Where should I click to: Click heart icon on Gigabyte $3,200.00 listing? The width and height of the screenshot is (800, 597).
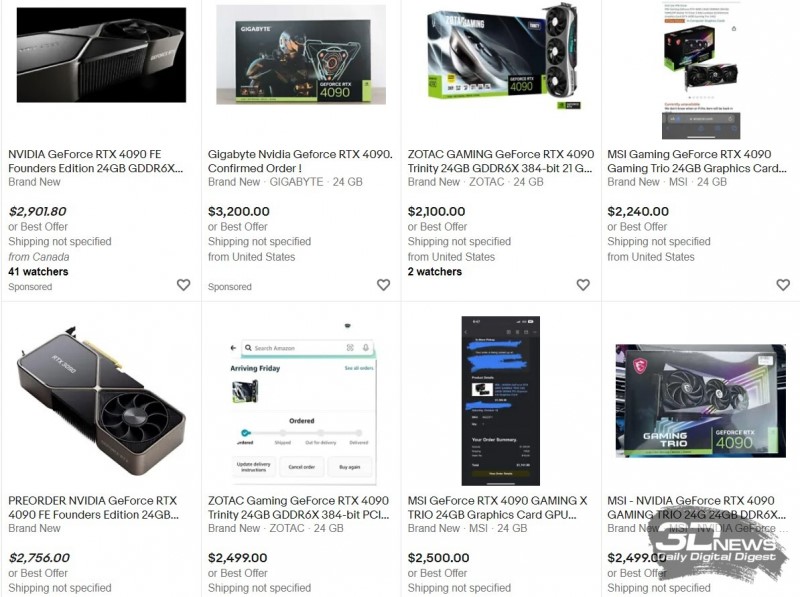(x=383, y=285)
